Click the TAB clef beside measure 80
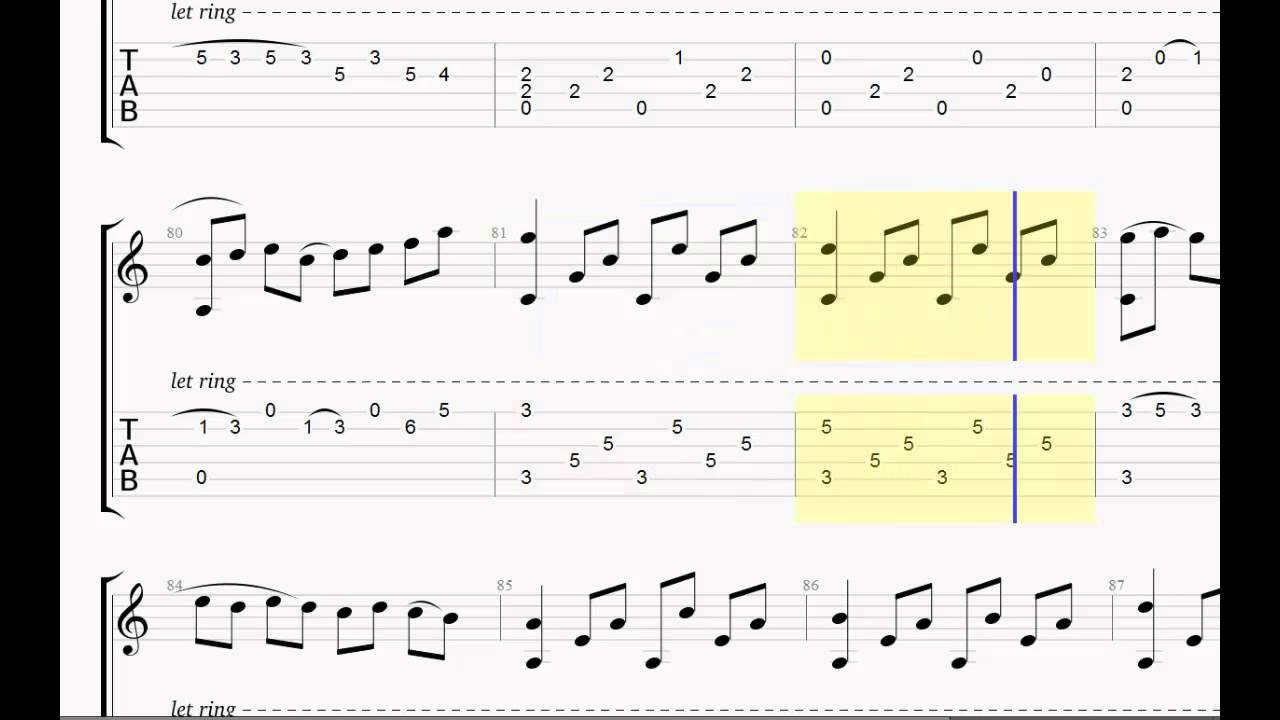Viewport: 1280px width, 720px height. pos(128,455)
